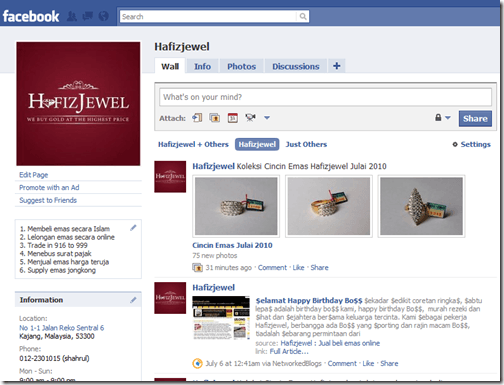504x385 pixels.
Task: Switch to the Discussions tab
Action: [296, 66]
